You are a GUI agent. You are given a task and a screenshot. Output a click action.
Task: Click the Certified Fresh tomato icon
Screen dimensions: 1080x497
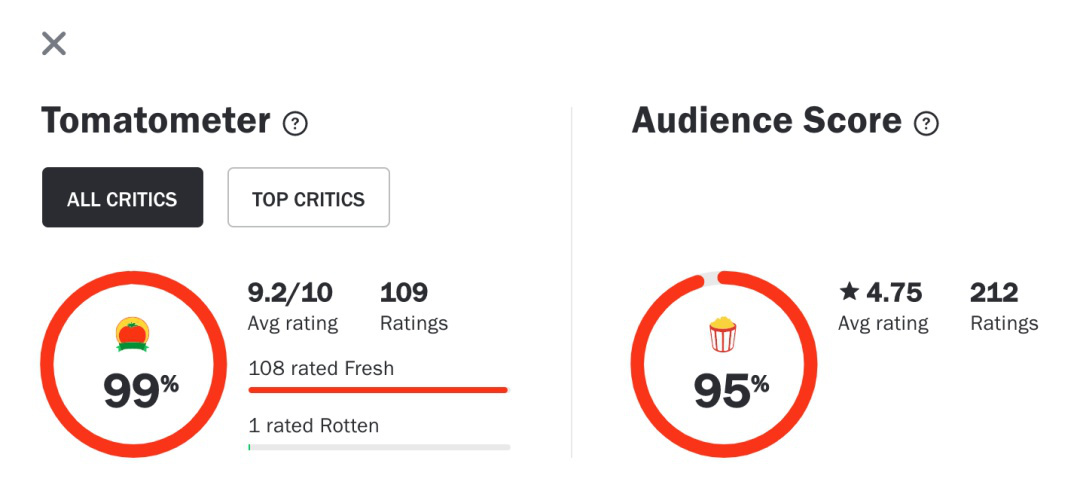(132, 335)
